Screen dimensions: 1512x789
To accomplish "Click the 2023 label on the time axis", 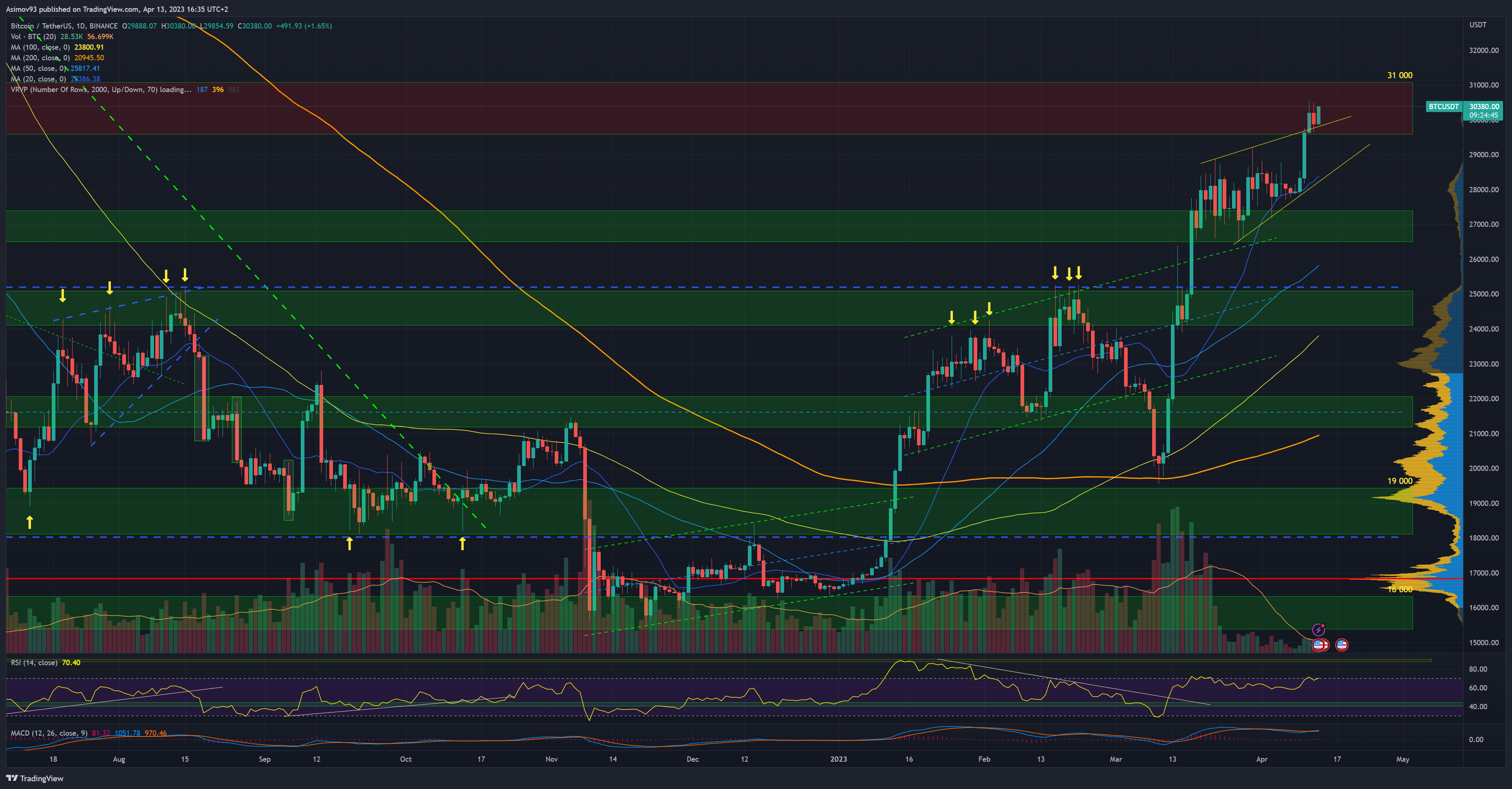I will [838, 759].
